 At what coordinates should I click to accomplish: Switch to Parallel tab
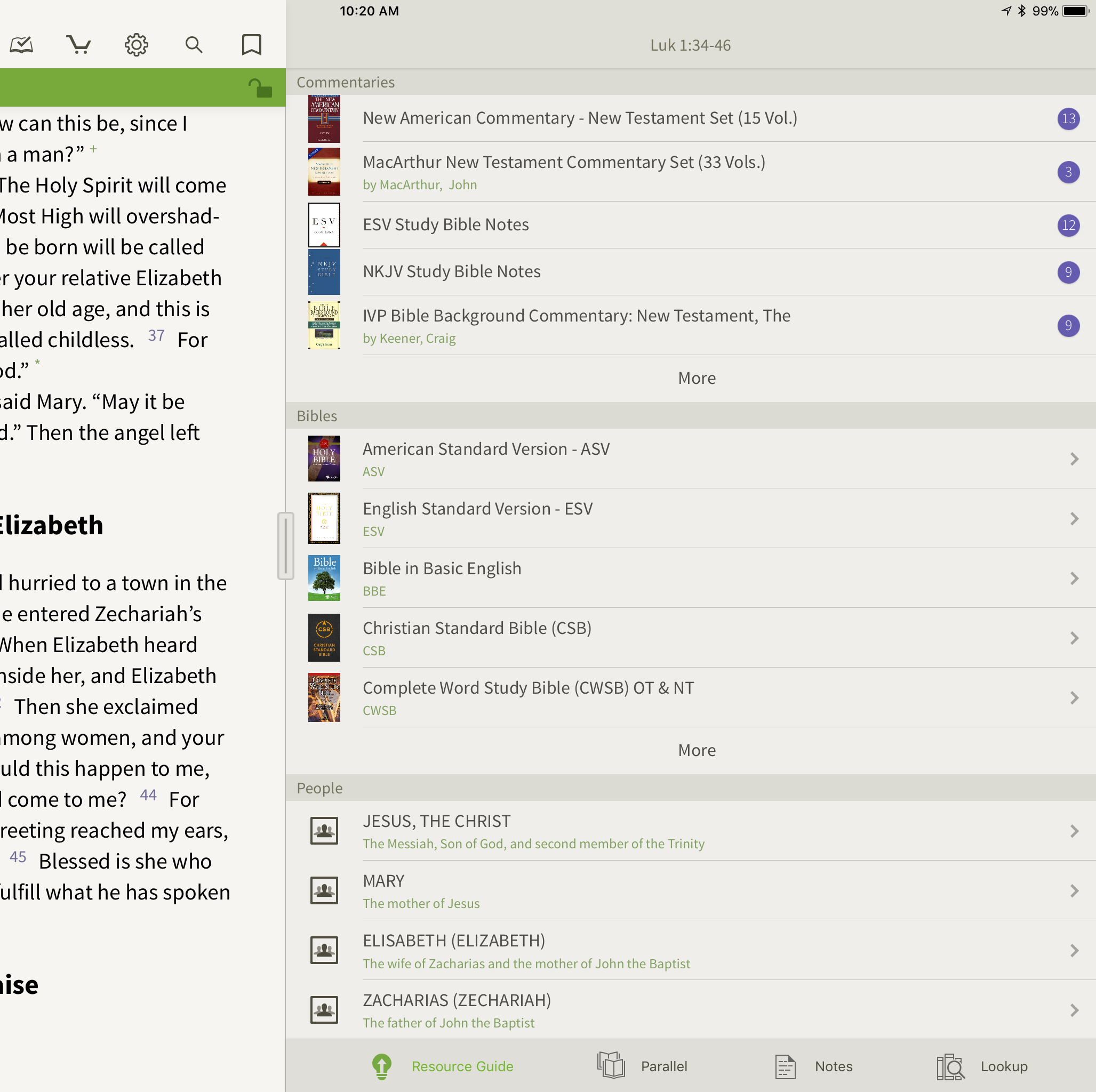pyautogui.click(x=642, y=1066)
